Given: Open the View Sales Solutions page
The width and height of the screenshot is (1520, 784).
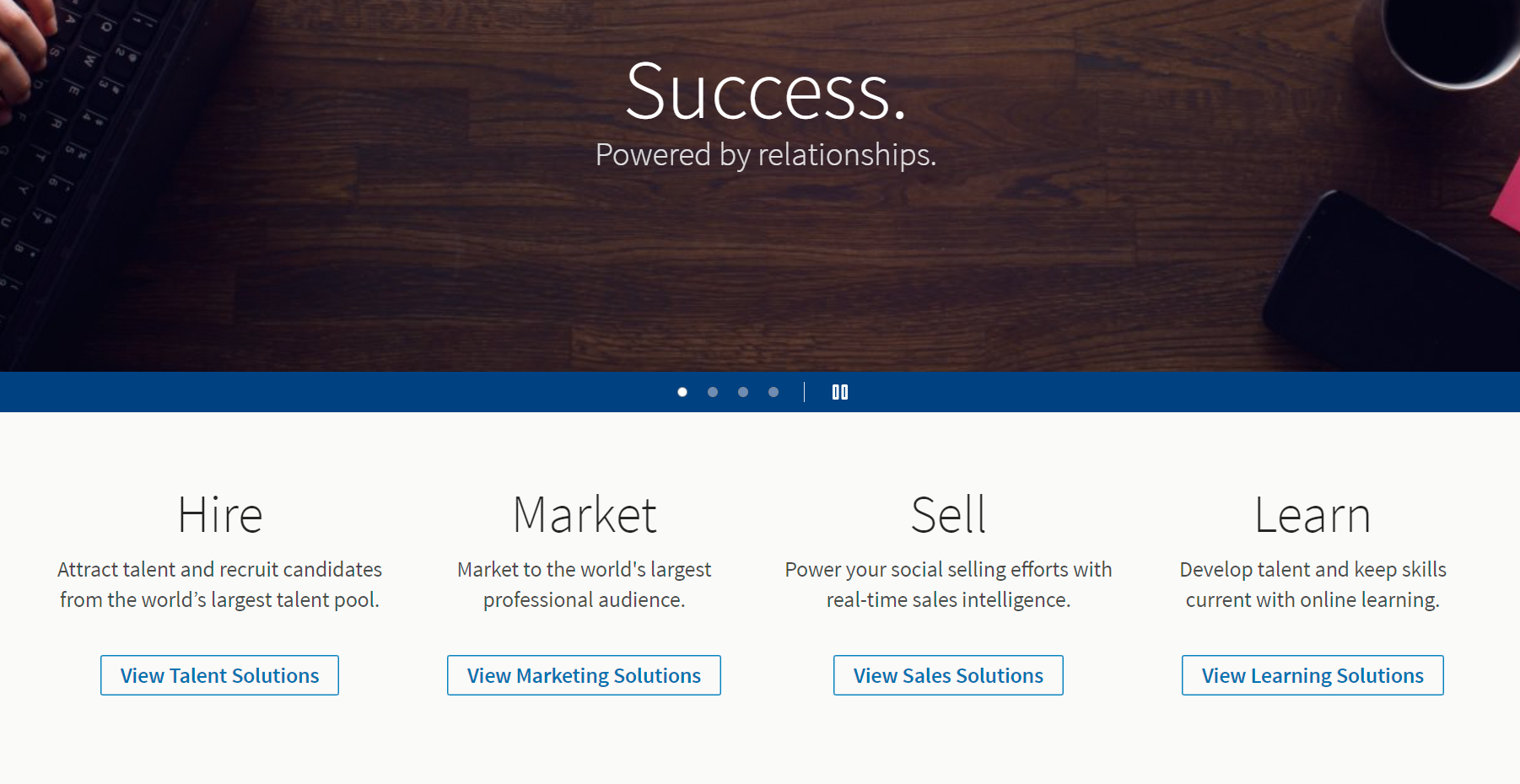Looking at the screenshot, I should click(x=947, y=675).
